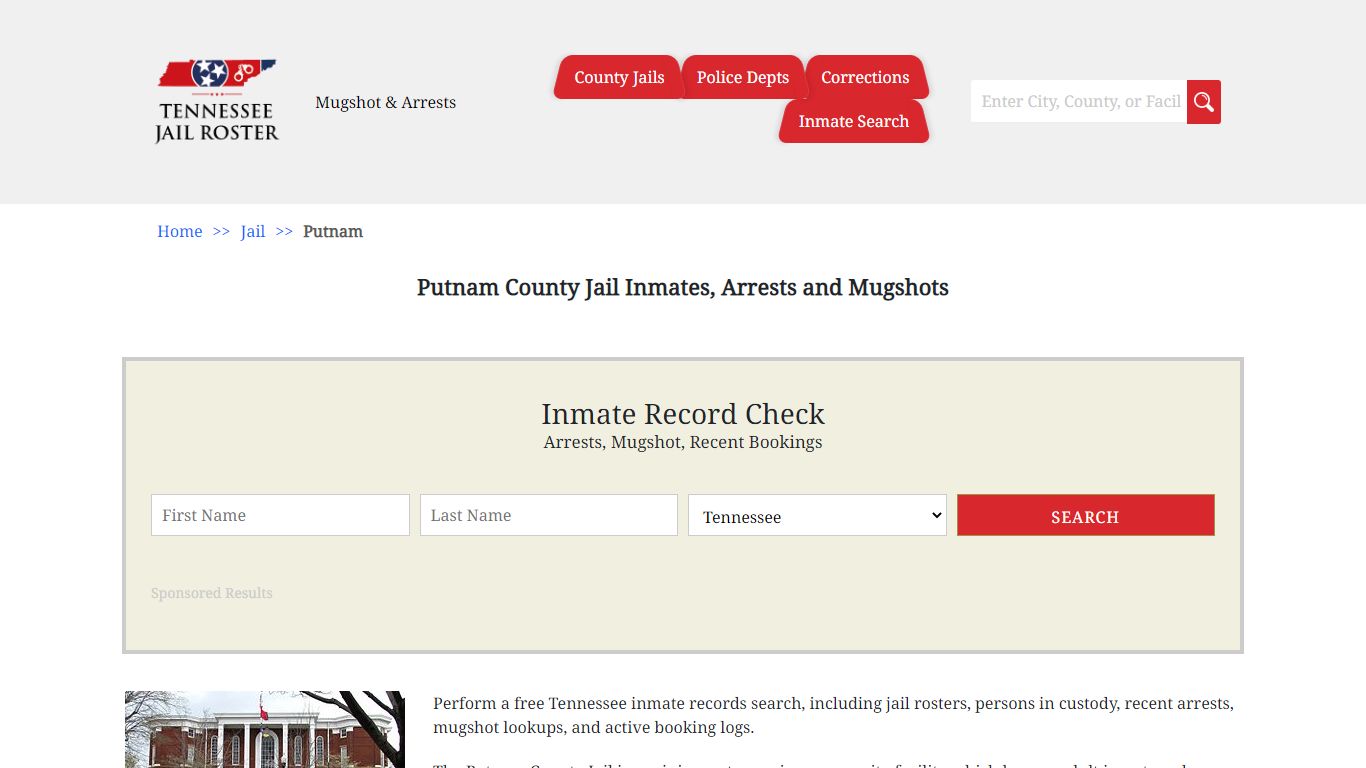Open the Police Depts menu tab
The image size is (1366, 768).
tap(743, 77)
